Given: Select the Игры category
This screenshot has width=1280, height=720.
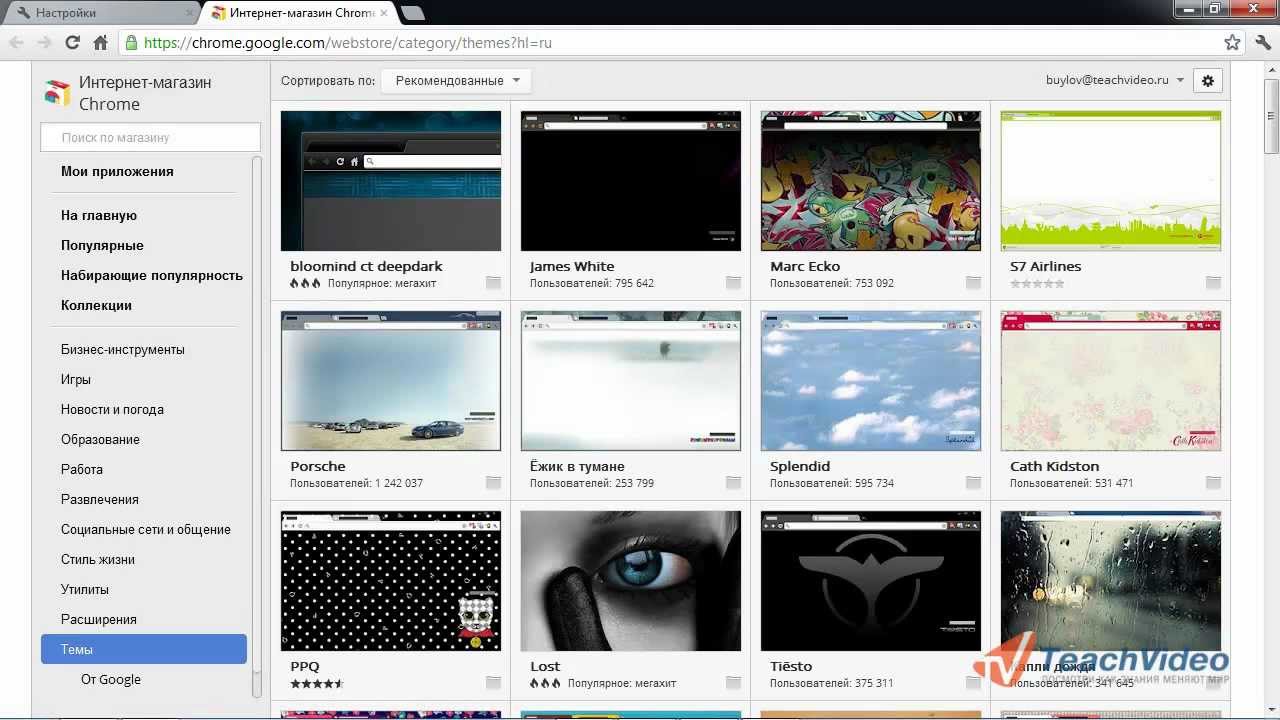Looking at the screenshot, I should 76,379.
